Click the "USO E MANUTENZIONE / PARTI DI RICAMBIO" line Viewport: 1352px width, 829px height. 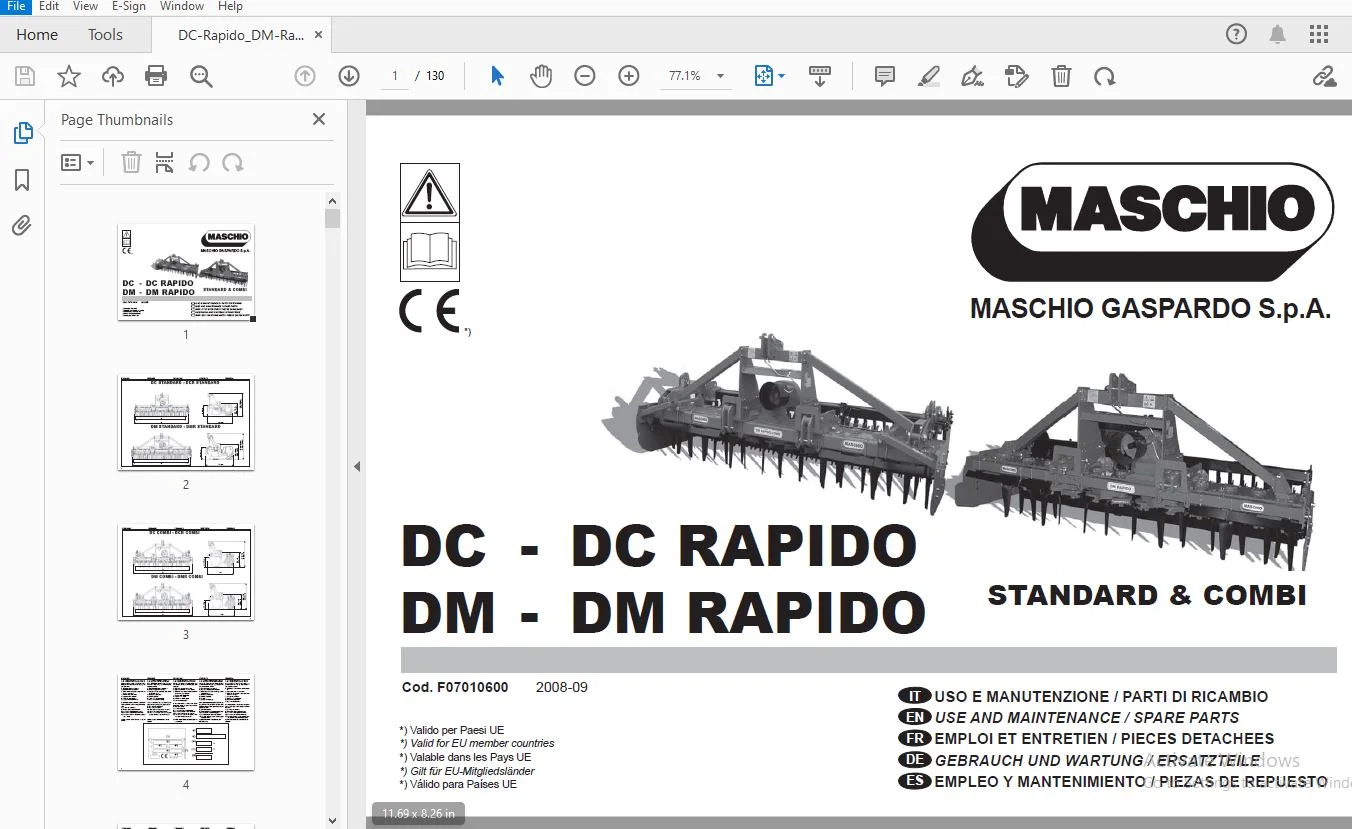pyautogui.click(x=1101, y=697)
